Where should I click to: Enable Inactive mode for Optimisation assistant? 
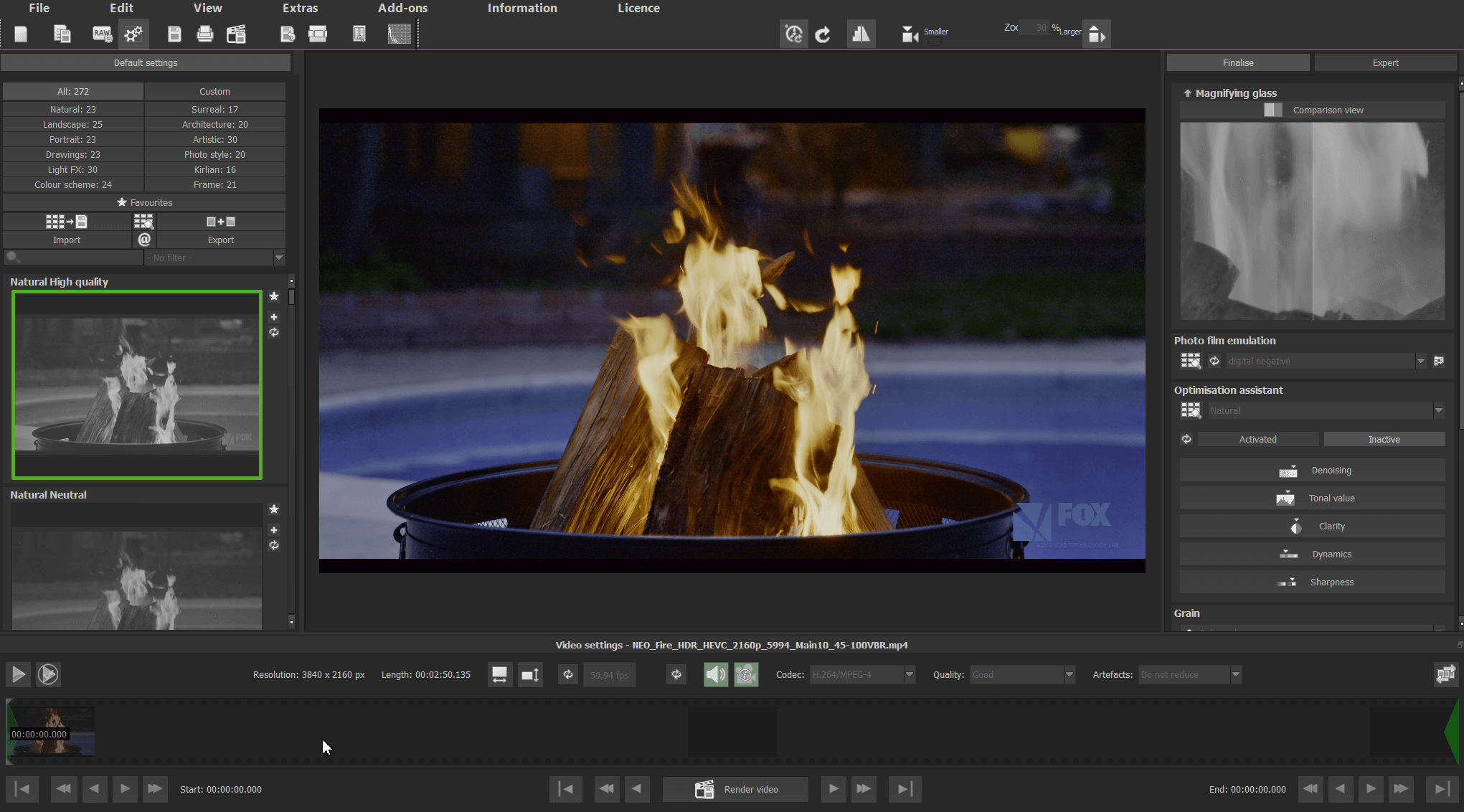click(1383, 439)
